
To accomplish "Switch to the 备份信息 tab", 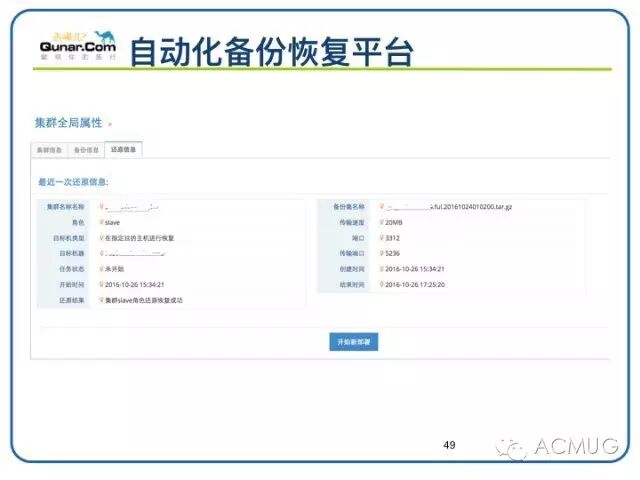I will [86, 150].
